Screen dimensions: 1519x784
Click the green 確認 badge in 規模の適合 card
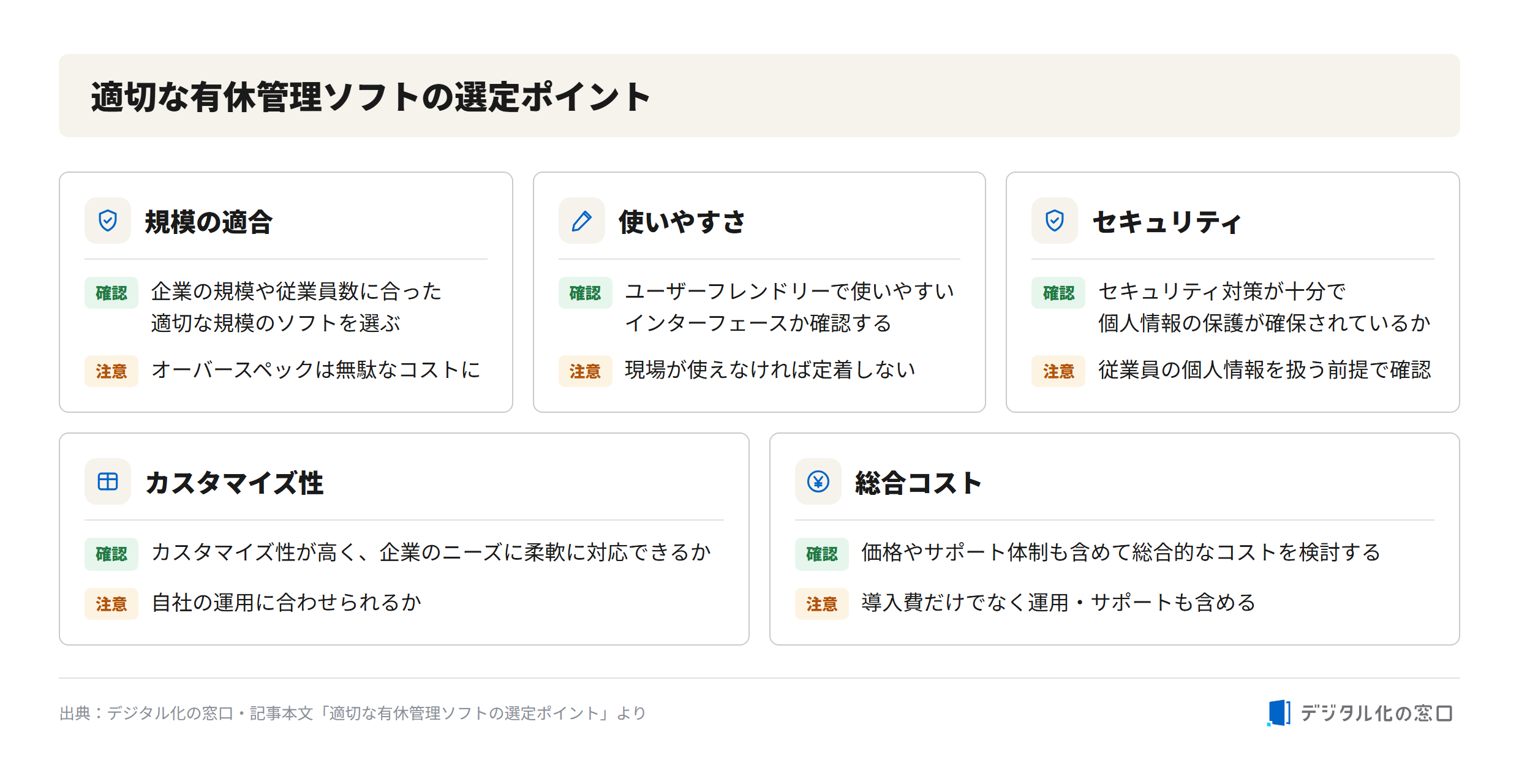pyautogui.click(x=111, y=293)
